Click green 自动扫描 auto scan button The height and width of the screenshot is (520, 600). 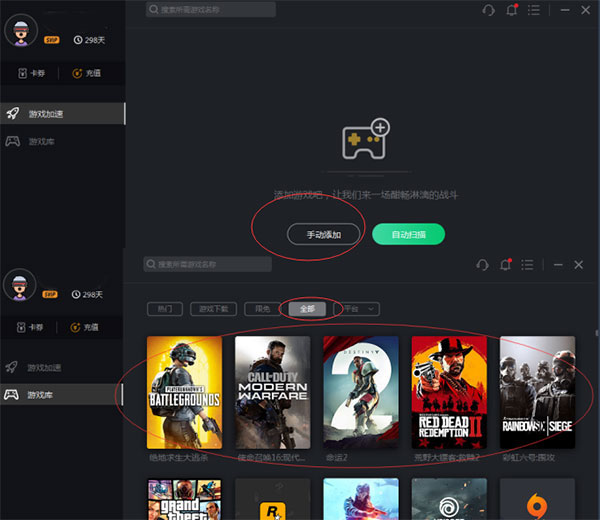pyautogui.click(x=408, y=234)
